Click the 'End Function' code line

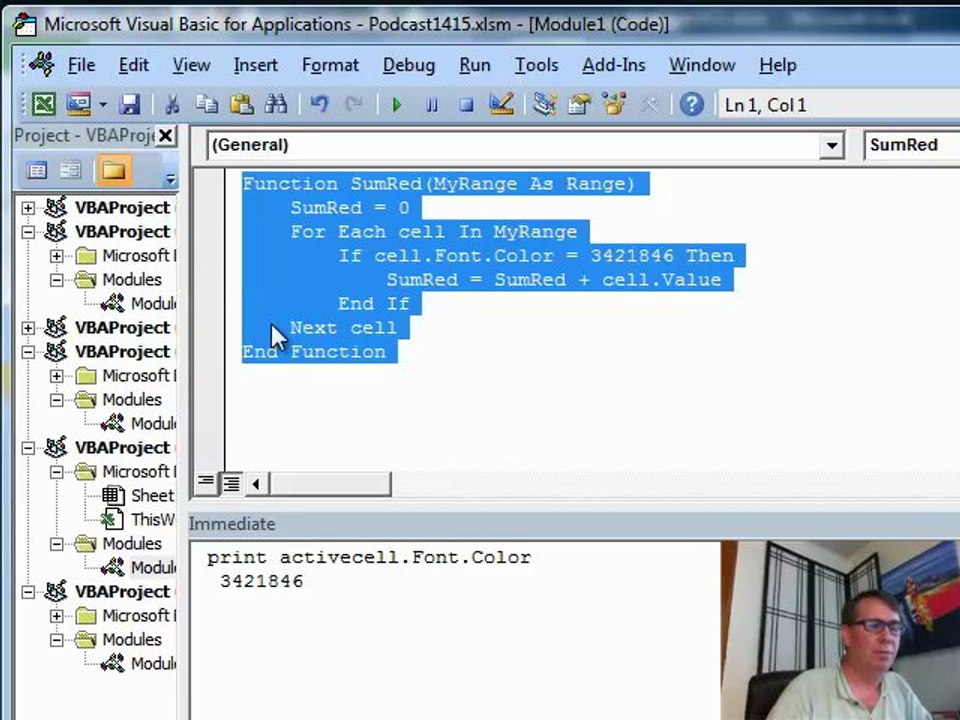(x=314, y=352)
